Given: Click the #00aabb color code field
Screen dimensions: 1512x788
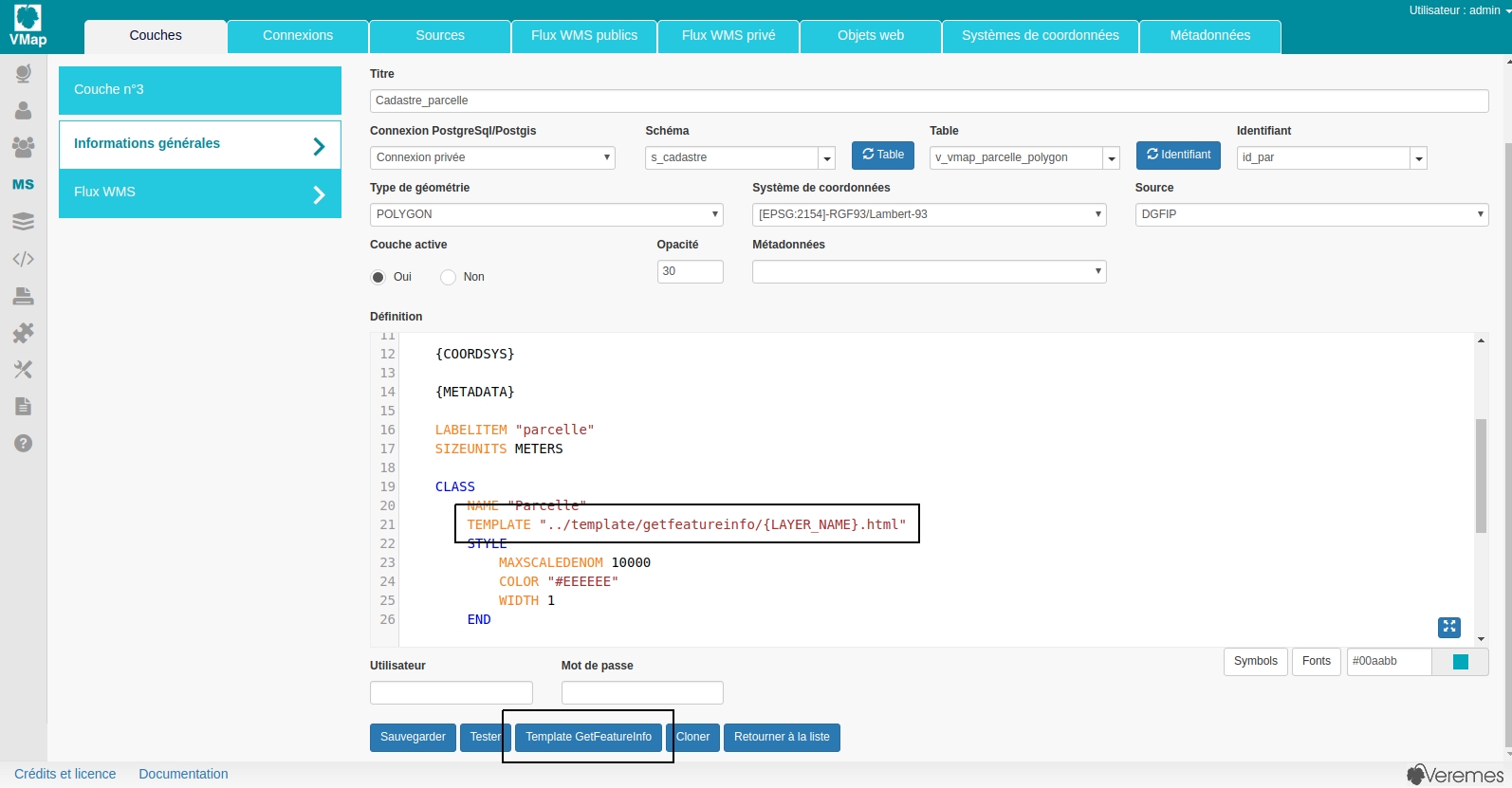Looking at the screenshot, I should [x=1389, y=662].
